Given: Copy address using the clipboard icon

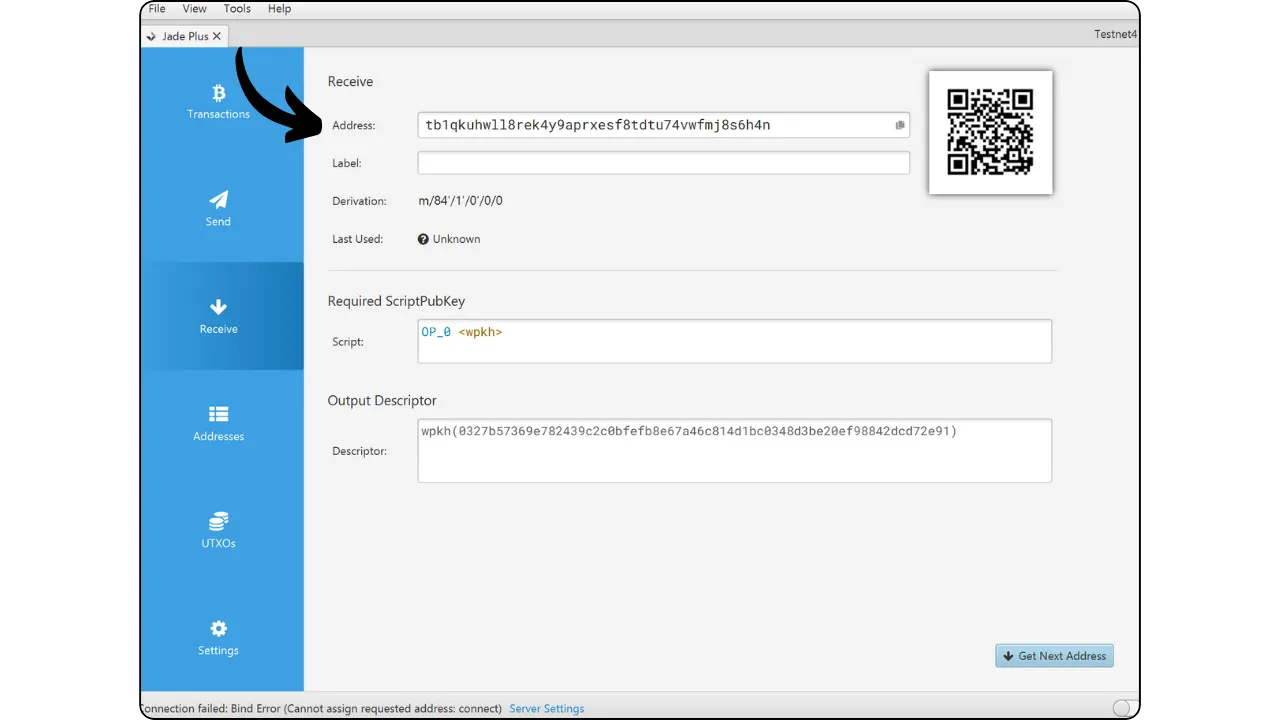Looking at the screenshot, I should click(x=899, y=125).
